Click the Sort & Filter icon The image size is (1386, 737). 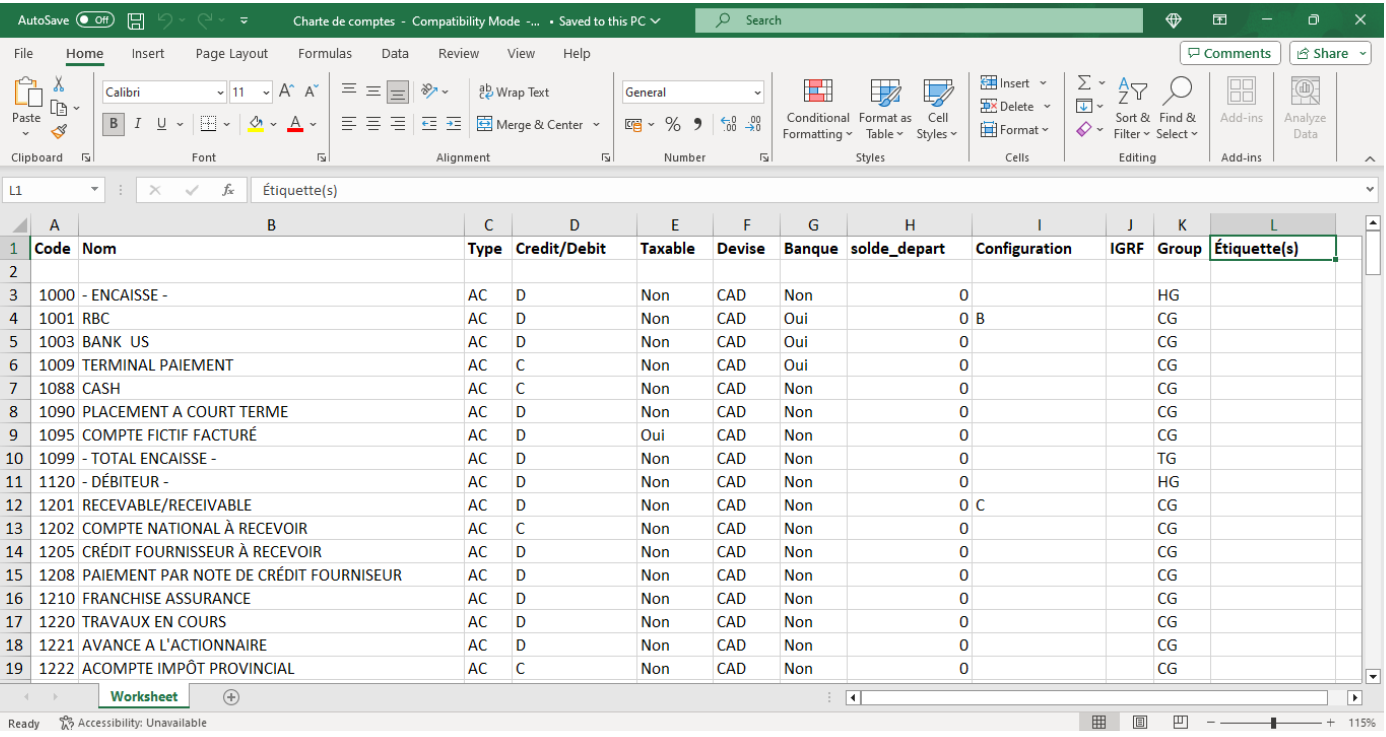click(x=1132, y=93)
